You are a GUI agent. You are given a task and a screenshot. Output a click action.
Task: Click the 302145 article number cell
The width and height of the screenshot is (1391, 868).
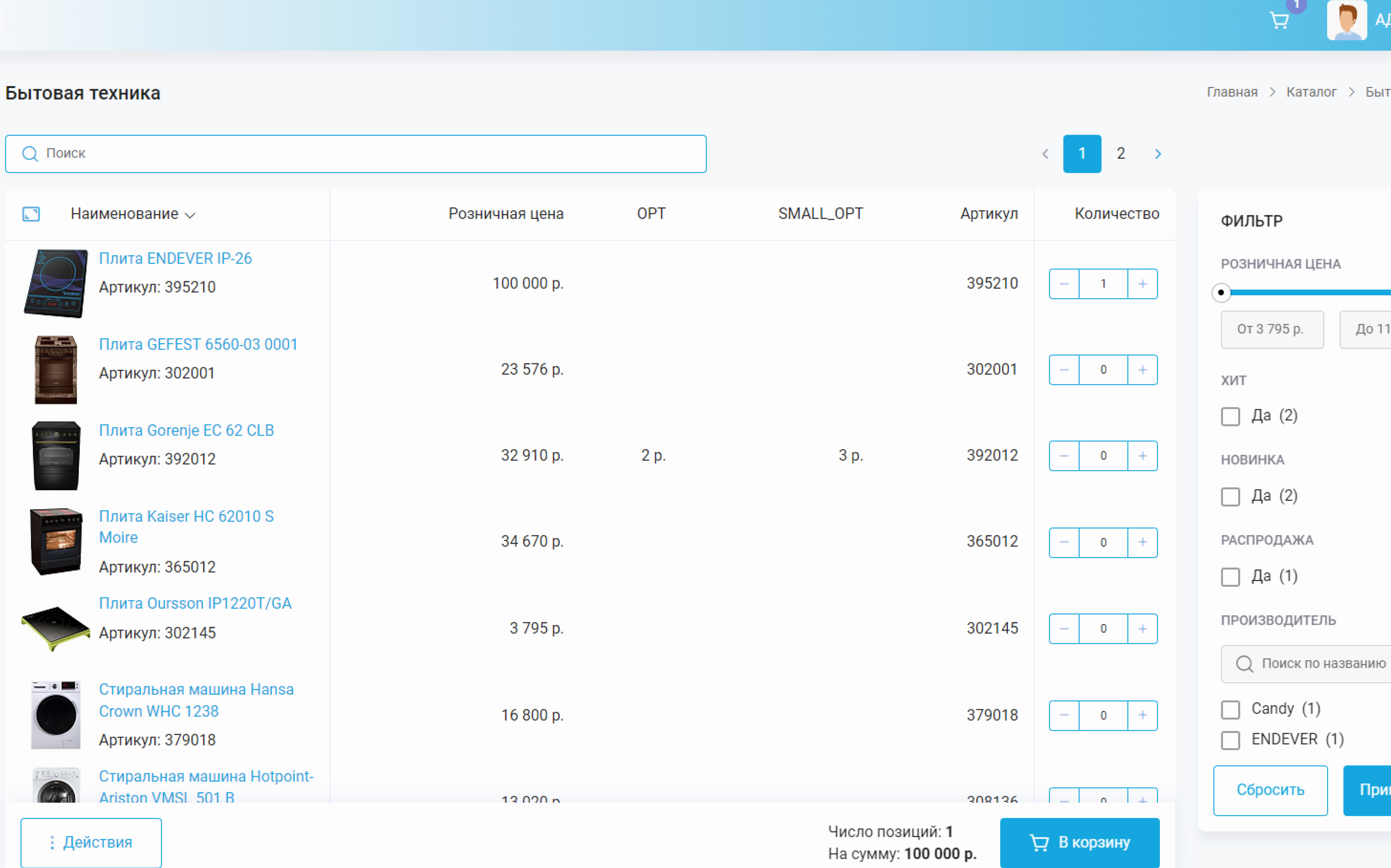993,628
